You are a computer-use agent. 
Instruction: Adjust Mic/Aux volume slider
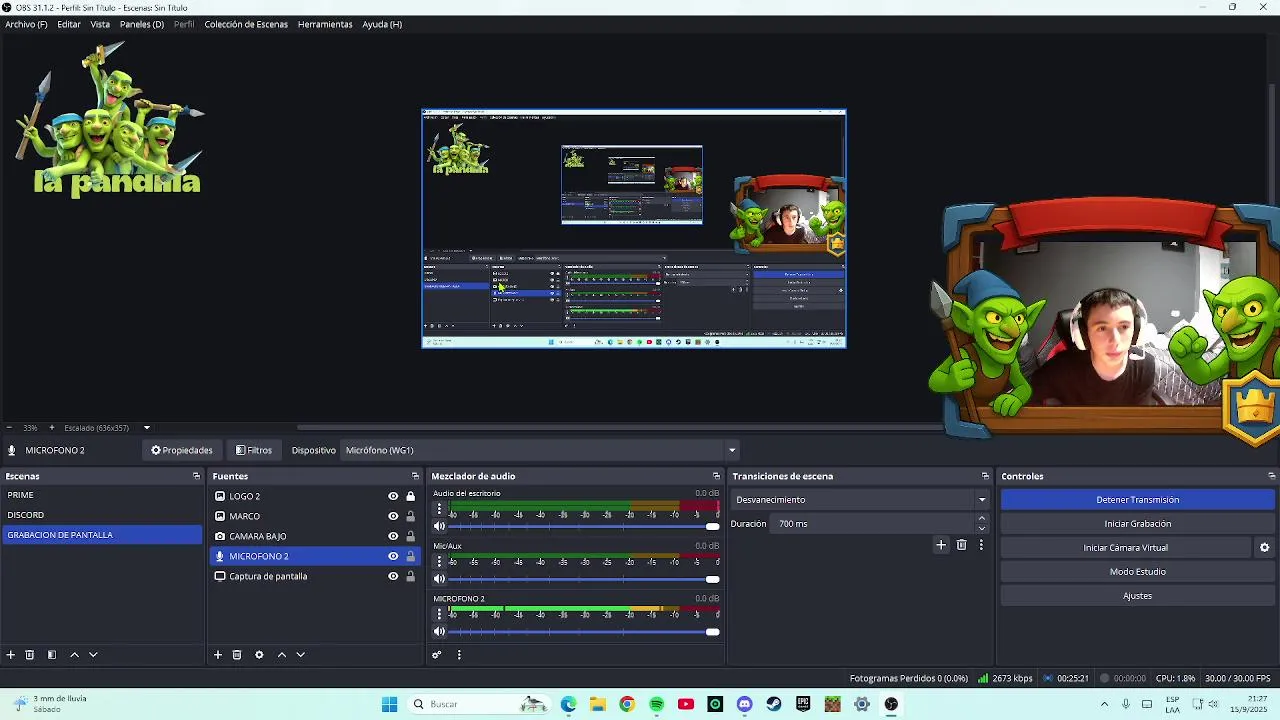coord(584,579)
